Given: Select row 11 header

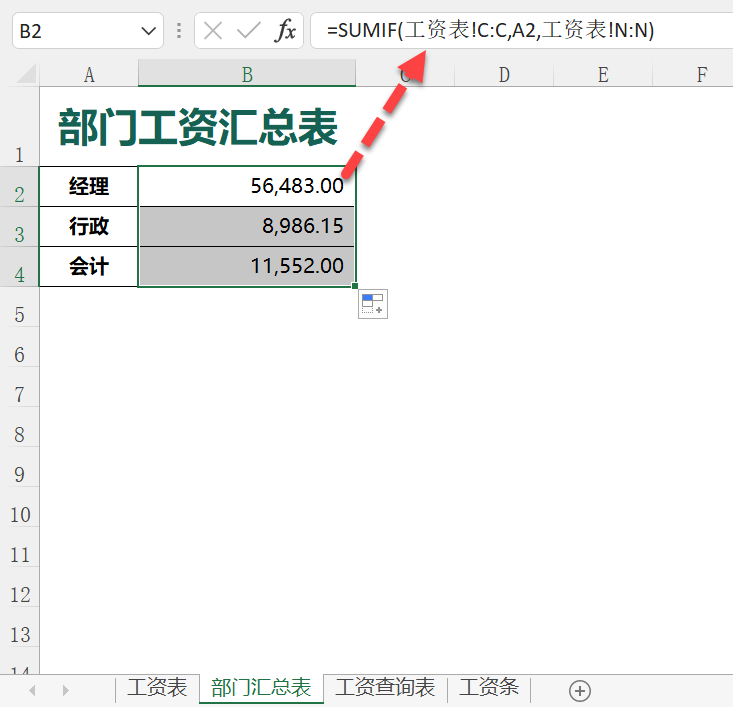Looking at the screenshot, I should [x=19, y=547].
